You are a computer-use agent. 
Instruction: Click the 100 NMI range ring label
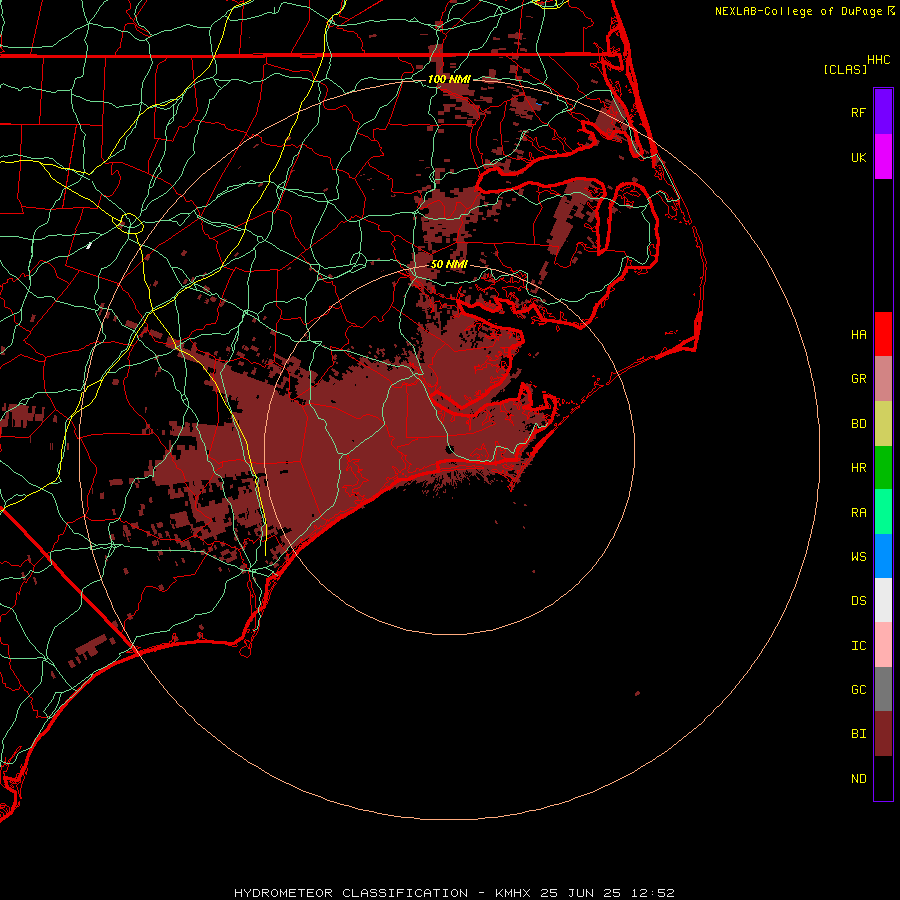coord(449,79)
